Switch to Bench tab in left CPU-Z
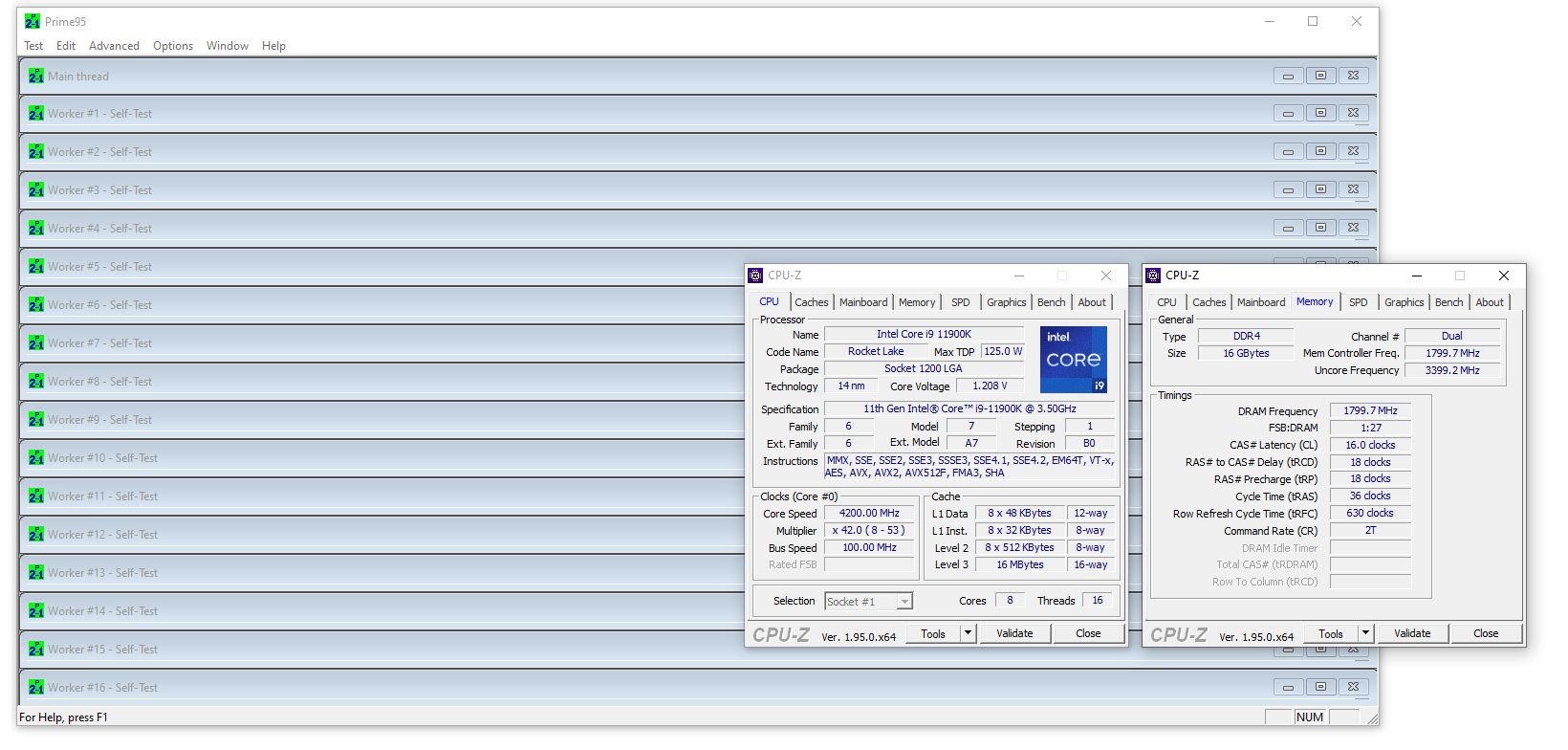Image resolution: width=1568 pixels, height=750 pixels. pyautogui.click(x=1052, y=302)
